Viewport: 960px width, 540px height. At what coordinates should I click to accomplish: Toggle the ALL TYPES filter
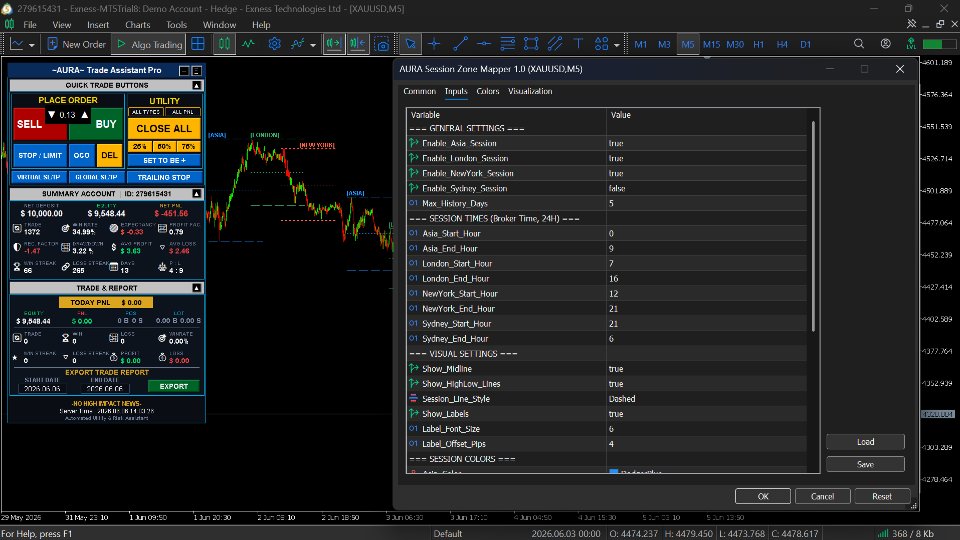tap(146, 112)
